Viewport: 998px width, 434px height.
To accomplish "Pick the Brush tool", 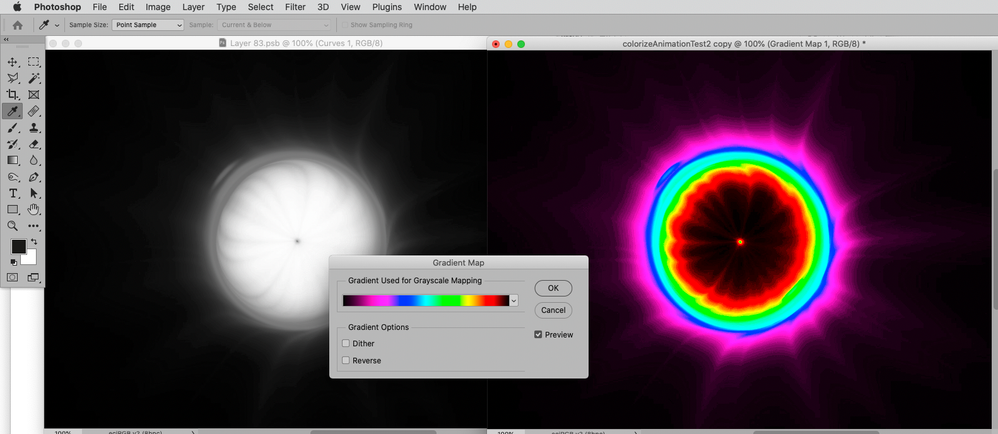I will point(13,128).
